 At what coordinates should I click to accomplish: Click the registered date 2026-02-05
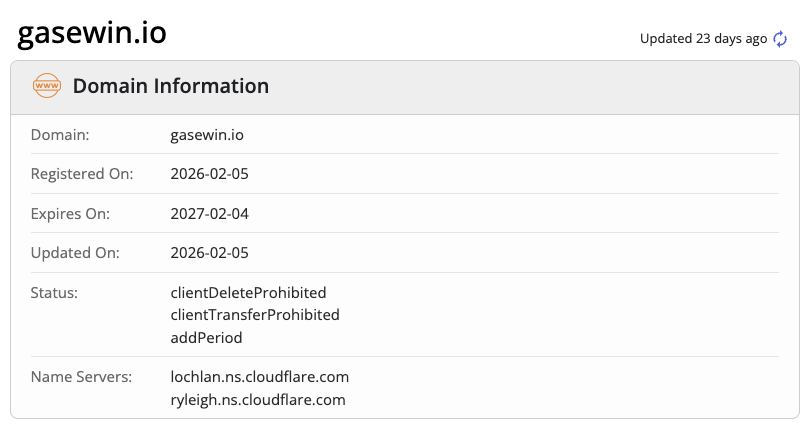click(209, 174)
